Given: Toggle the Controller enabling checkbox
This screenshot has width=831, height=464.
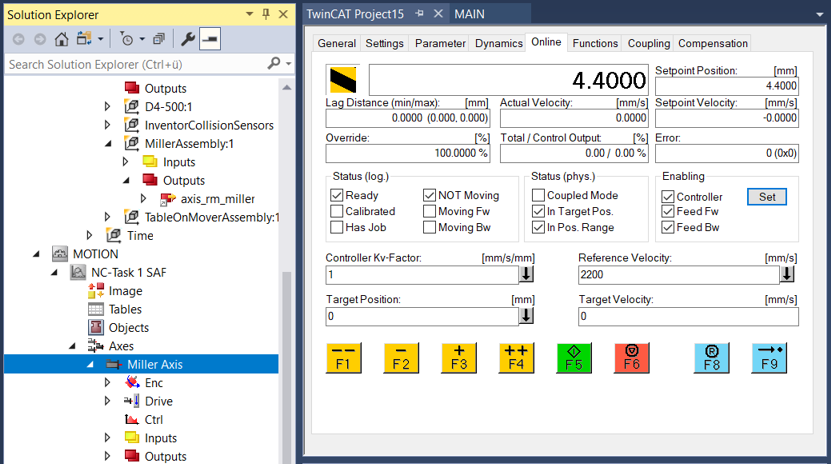Looking at the screenshot, I should click(x=668, y=197).
